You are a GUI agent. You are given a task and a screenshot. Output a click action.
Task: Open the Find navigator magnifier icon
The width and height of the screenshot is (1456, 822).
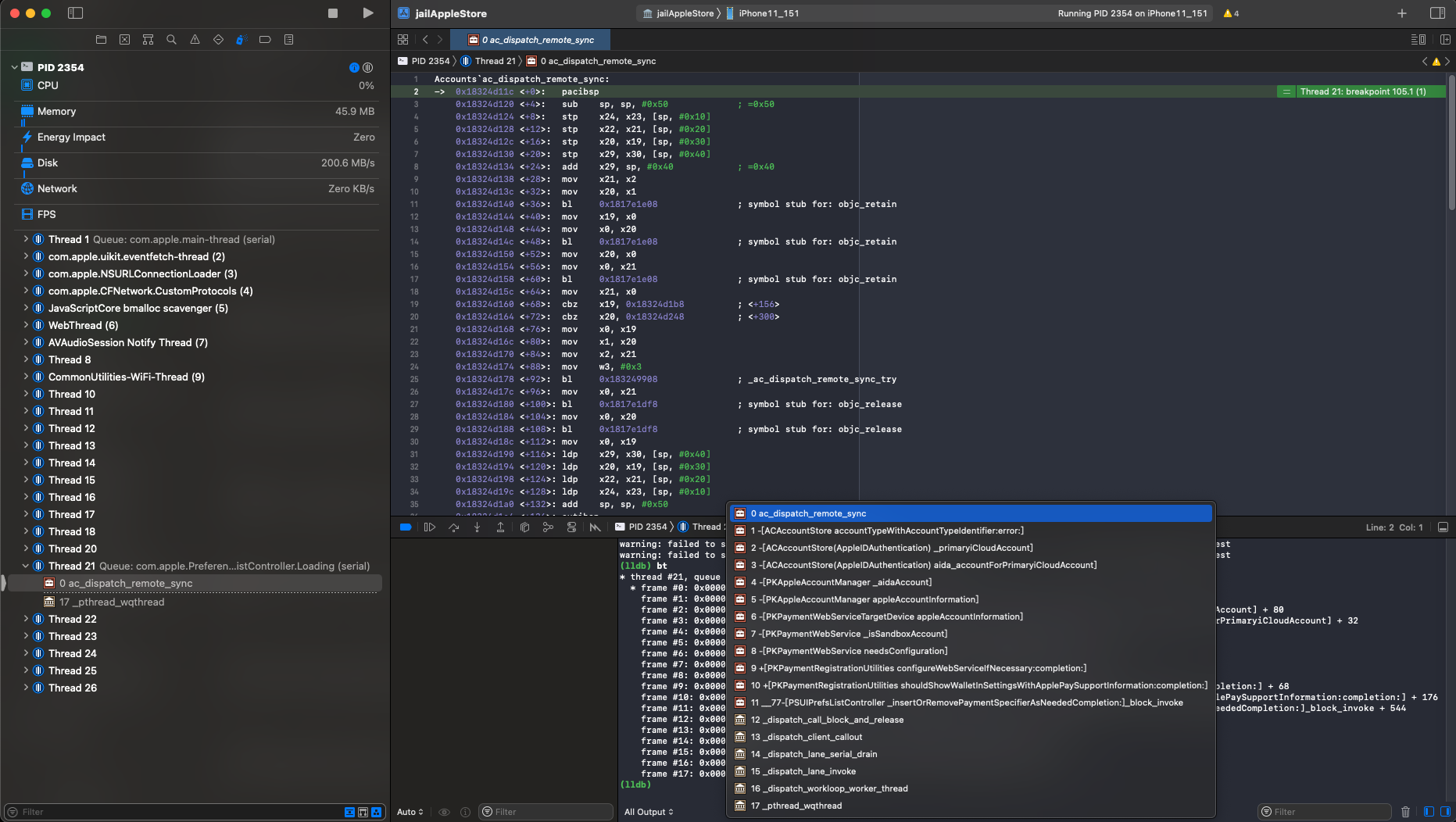pyautogui.click(x=171, y=39)
